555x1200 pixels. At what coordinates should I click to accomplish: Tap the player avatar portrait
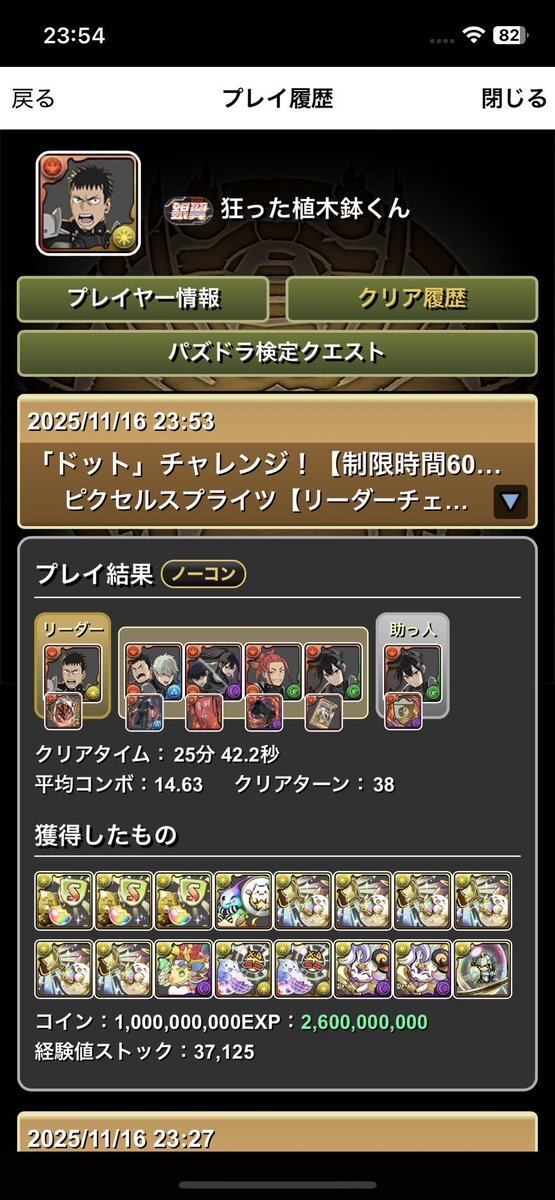tap(88, 203)
